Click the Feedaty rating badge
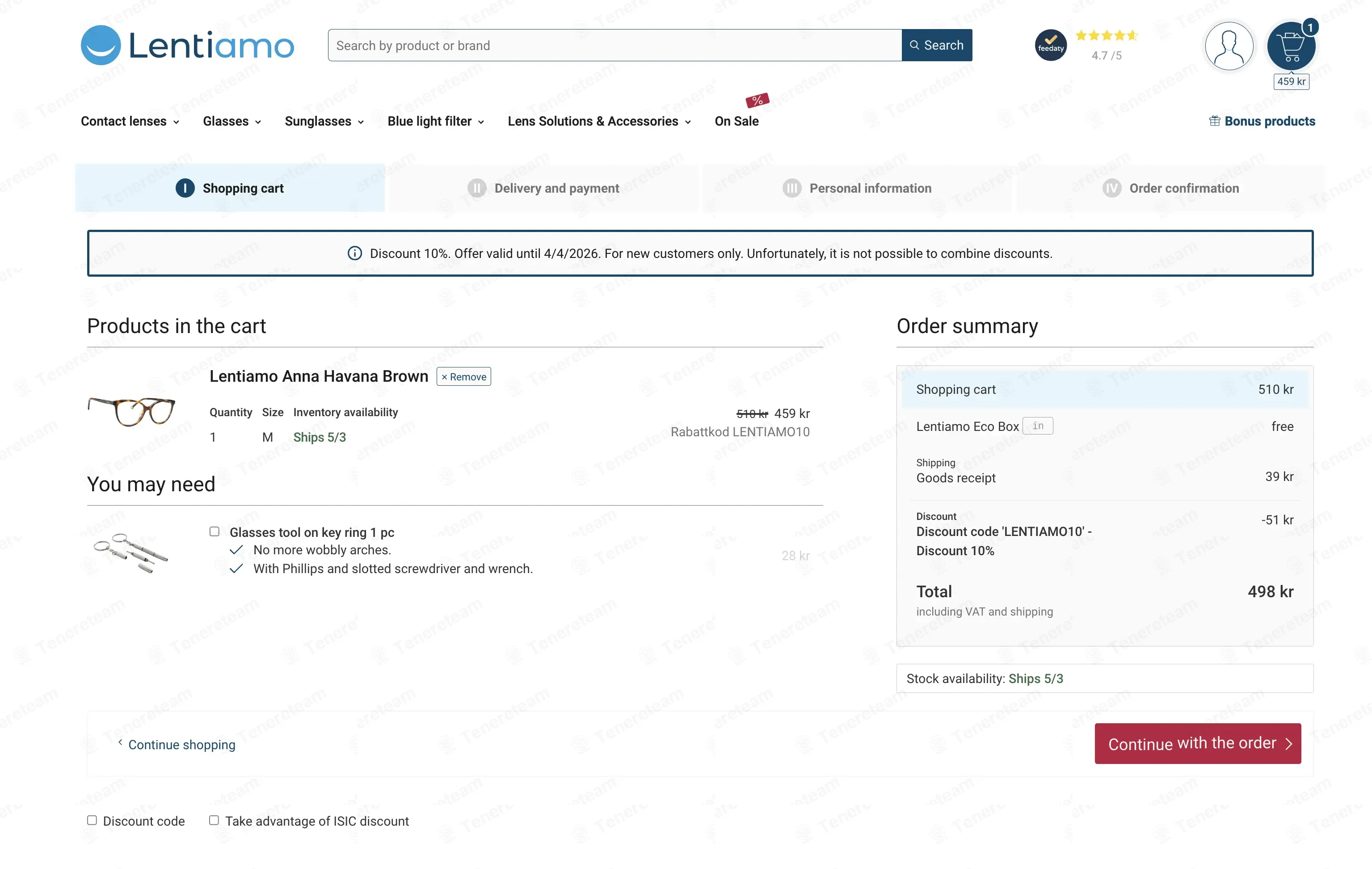1372x869 pixels. point(1051,45)
